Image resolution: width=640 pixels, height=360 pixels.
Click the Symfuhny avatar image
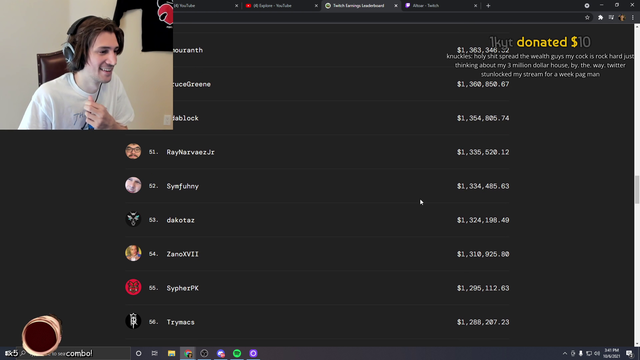(x=133, y=185)
